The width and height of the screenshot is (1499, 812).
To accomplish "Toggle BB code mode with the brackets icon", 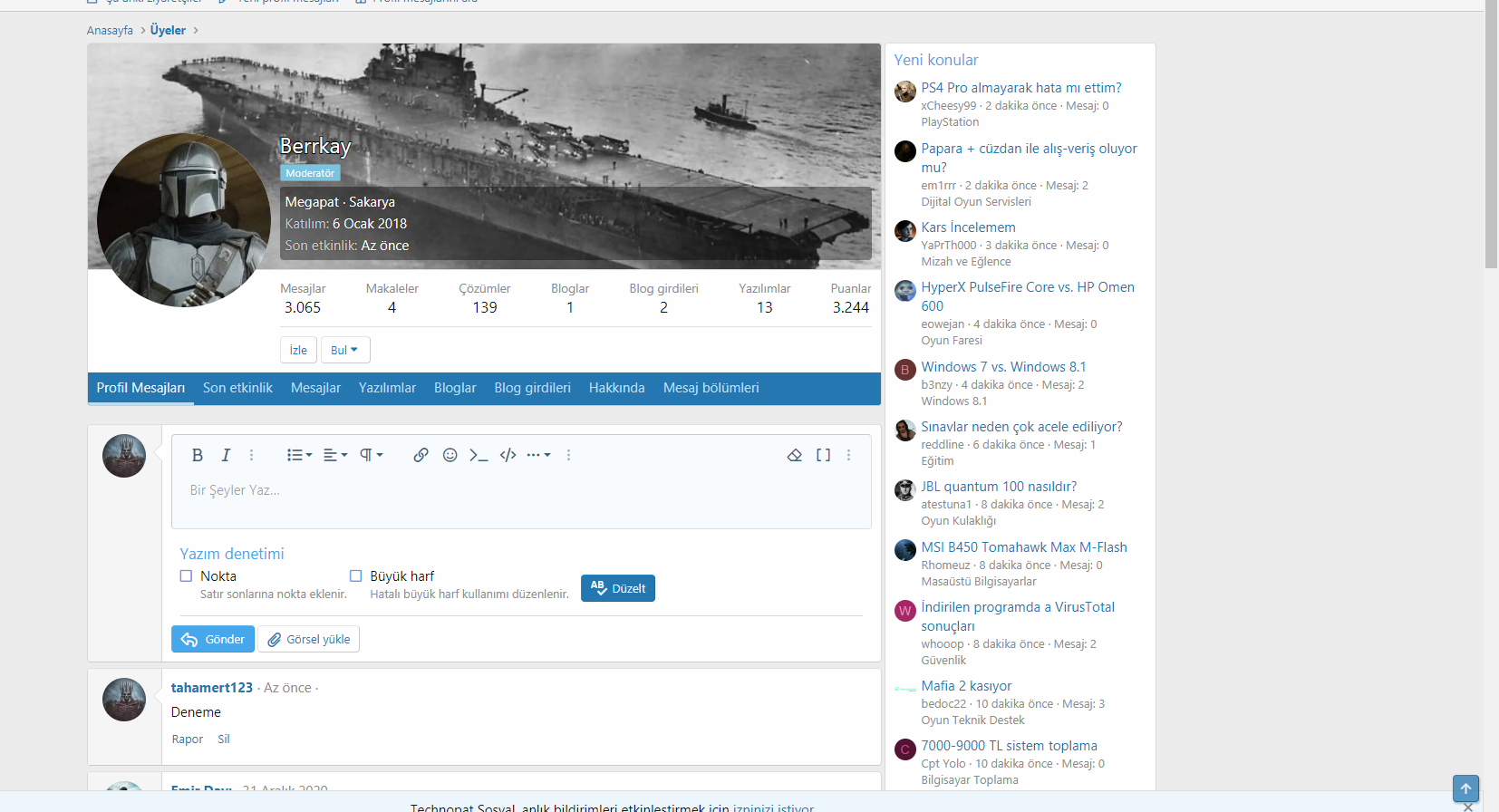I will 823,455.
